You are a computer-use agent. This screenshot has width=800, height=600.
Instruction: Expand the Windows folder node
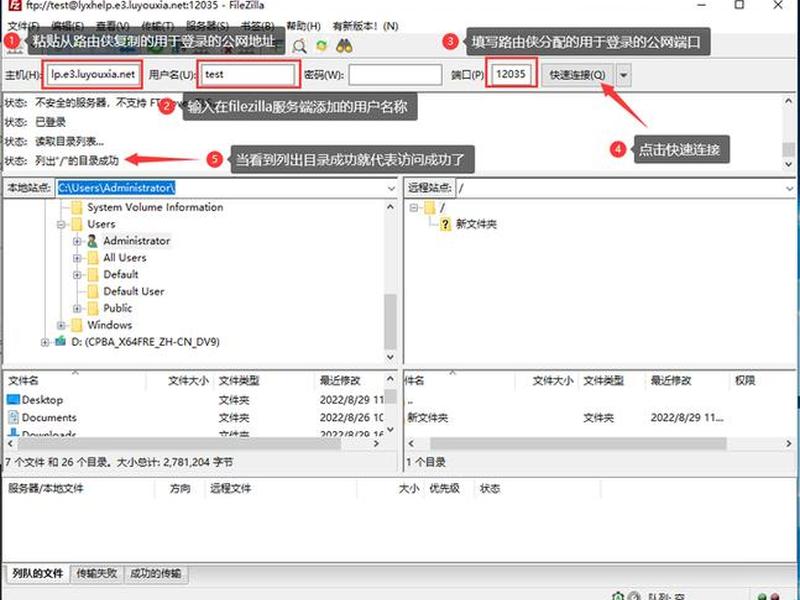[x=61, y=325]
